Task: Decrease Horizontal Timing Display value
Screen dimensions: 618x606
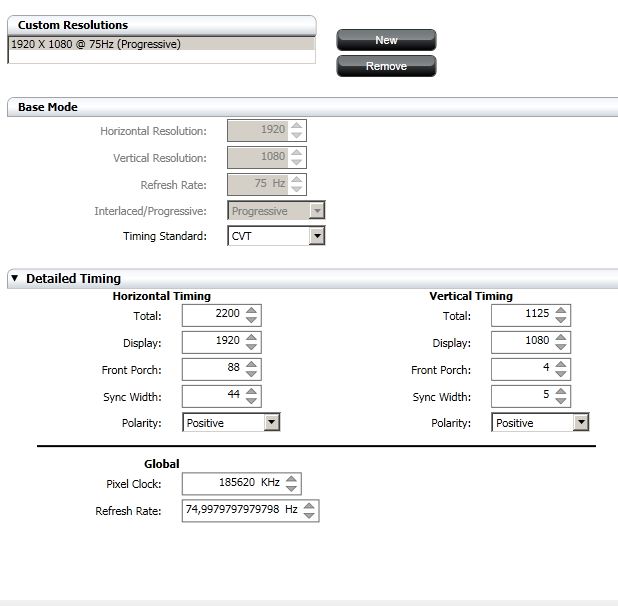Action: 251,347
